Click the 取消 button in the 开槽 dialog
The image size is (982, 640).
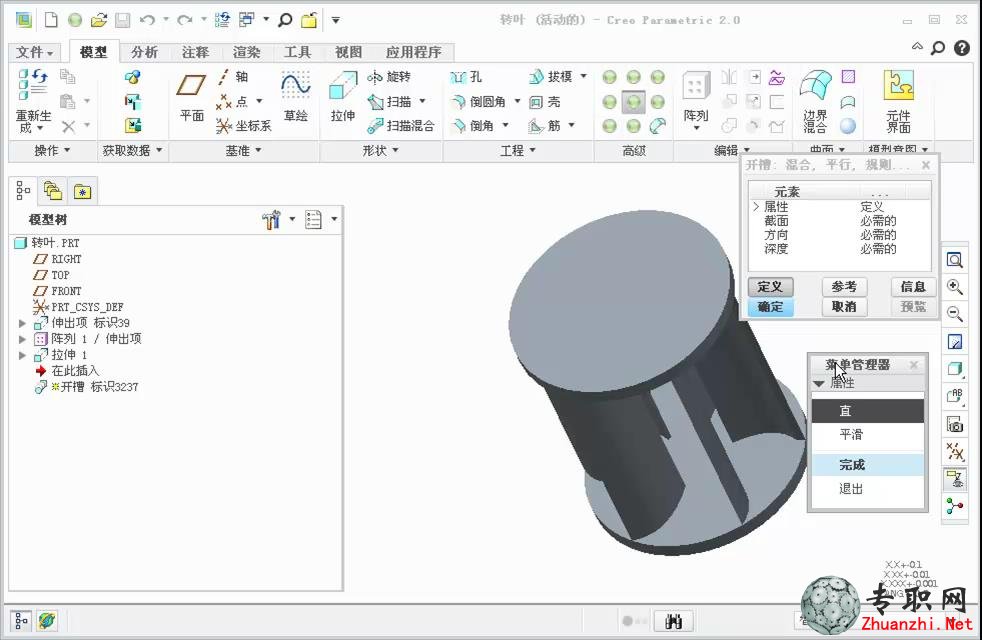pyautogui.click(x=844, y=307)
